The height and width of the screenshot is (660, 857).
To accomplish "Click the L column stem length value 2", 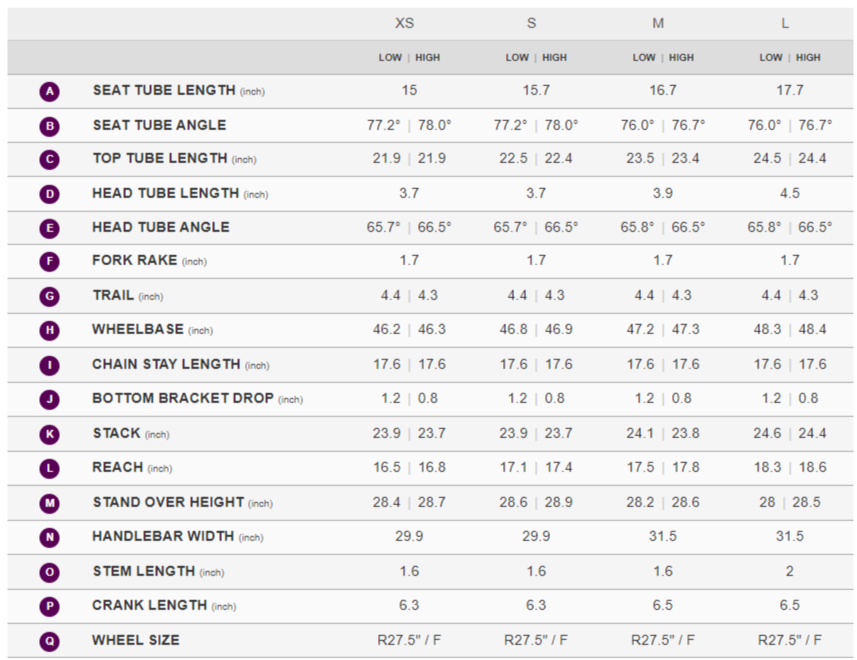I will coord(789,571).
